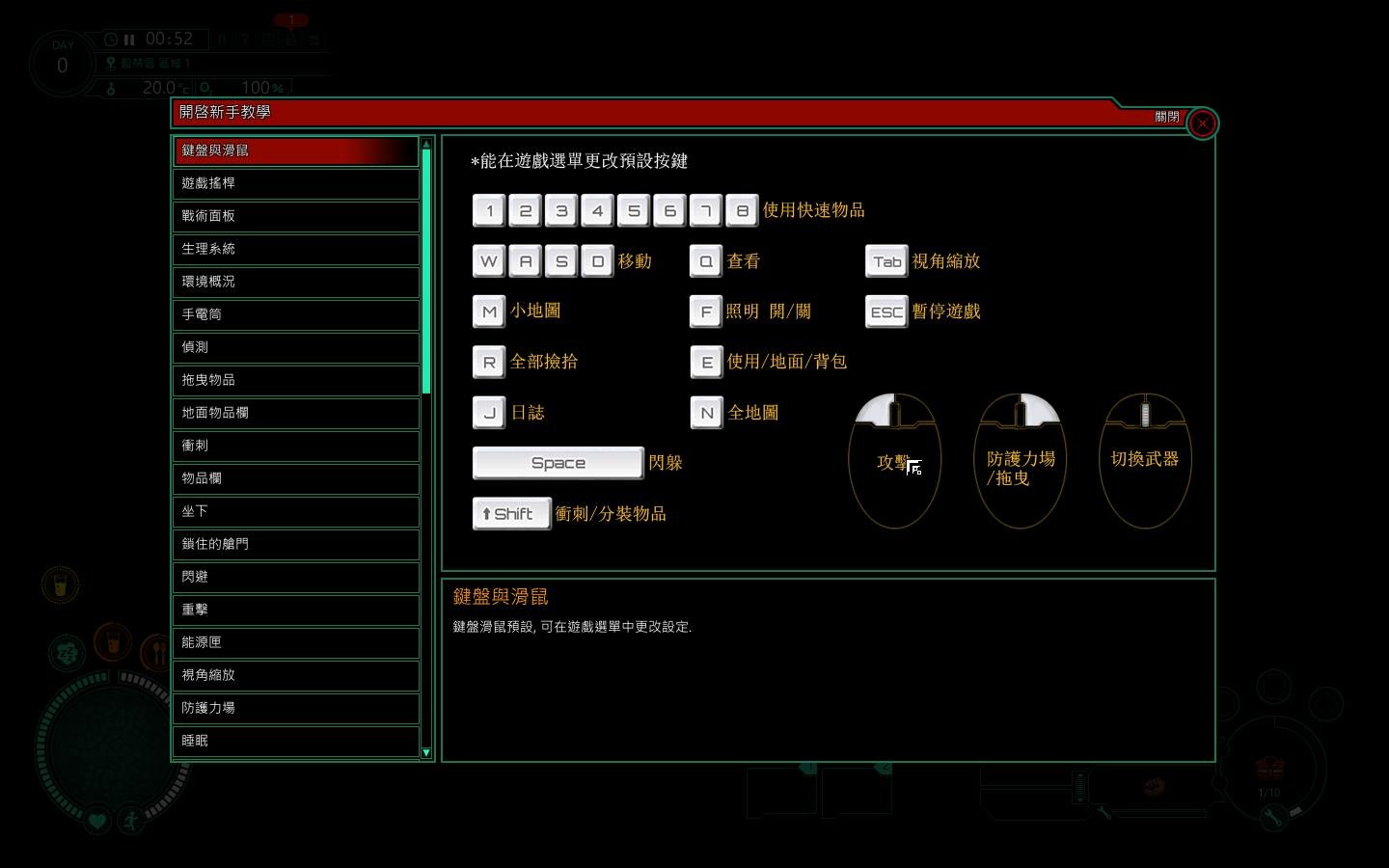Image resolution: width=1389 pixels, height=868 pixels.
Task: Click the F key showing 照明 開/關 toggle
Action: pos(707,311)
